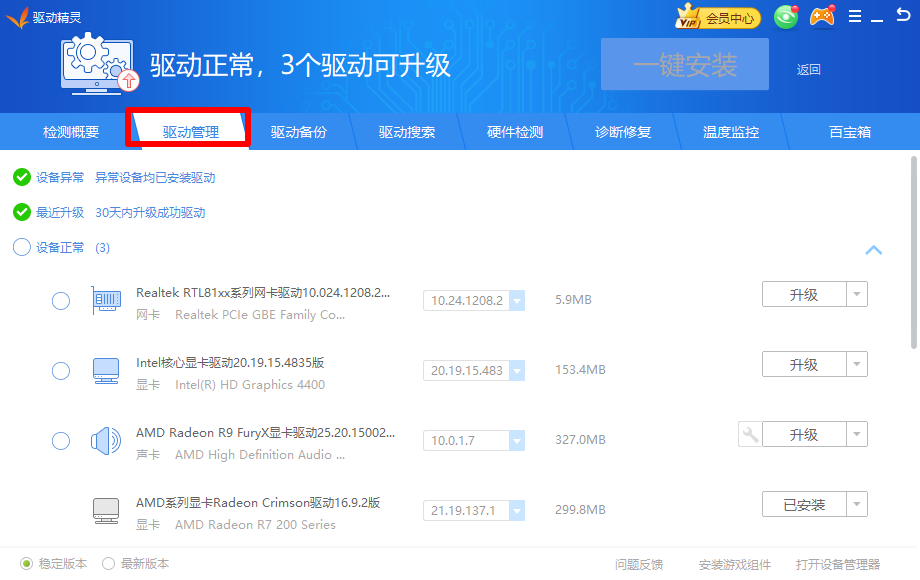
Task: Open the 硬件检测 tab
Action: click(515, 132)
